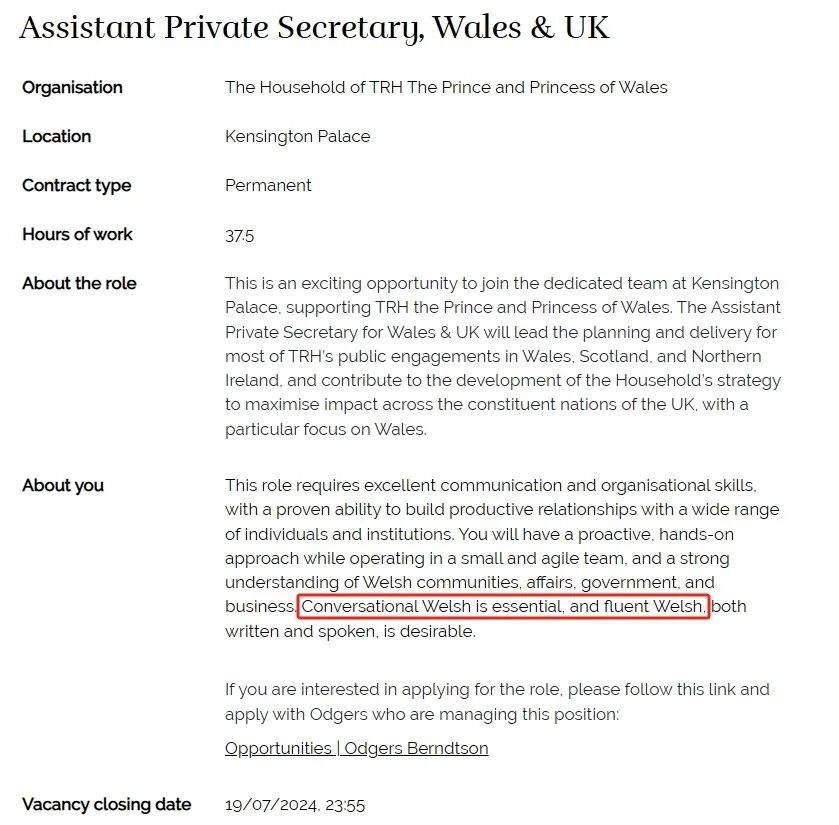This screenshot has height=825, width=839.
Task: Click the 'This role requires excellent communication' paragraph
Action: (x=502, y=558)
